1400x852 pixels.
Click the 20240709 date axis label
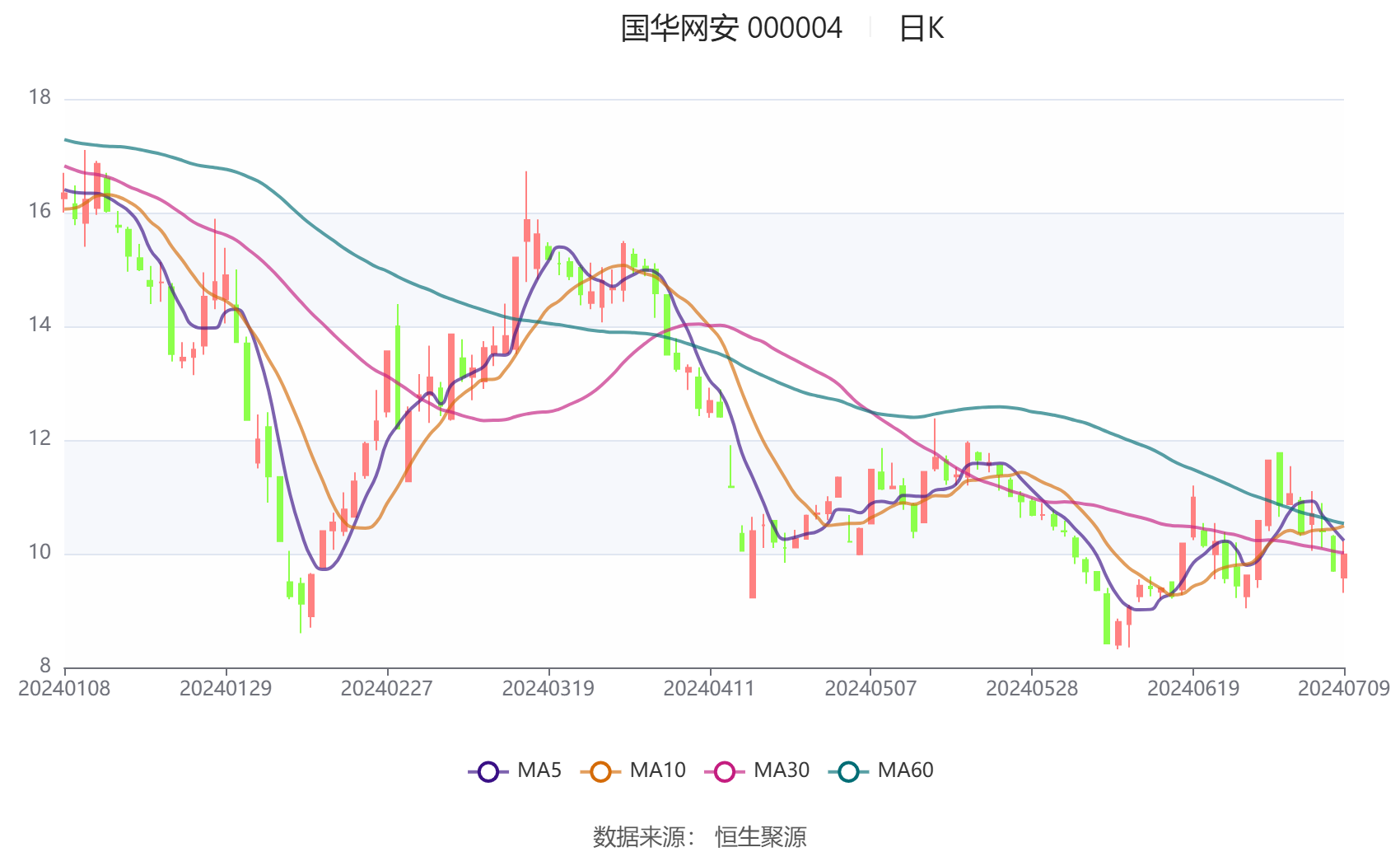point(1344,689)
